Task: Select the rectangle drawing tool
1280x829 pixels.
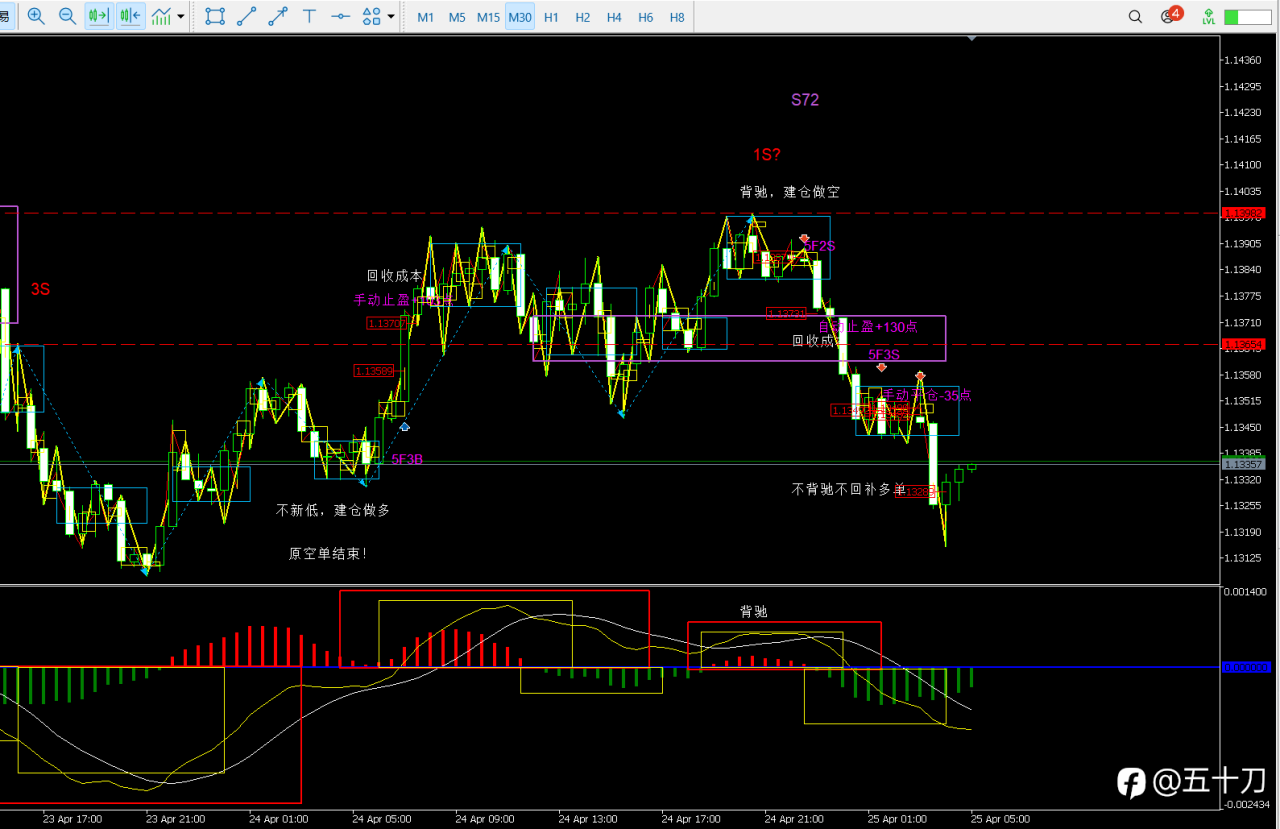Action: coord(215,16)
